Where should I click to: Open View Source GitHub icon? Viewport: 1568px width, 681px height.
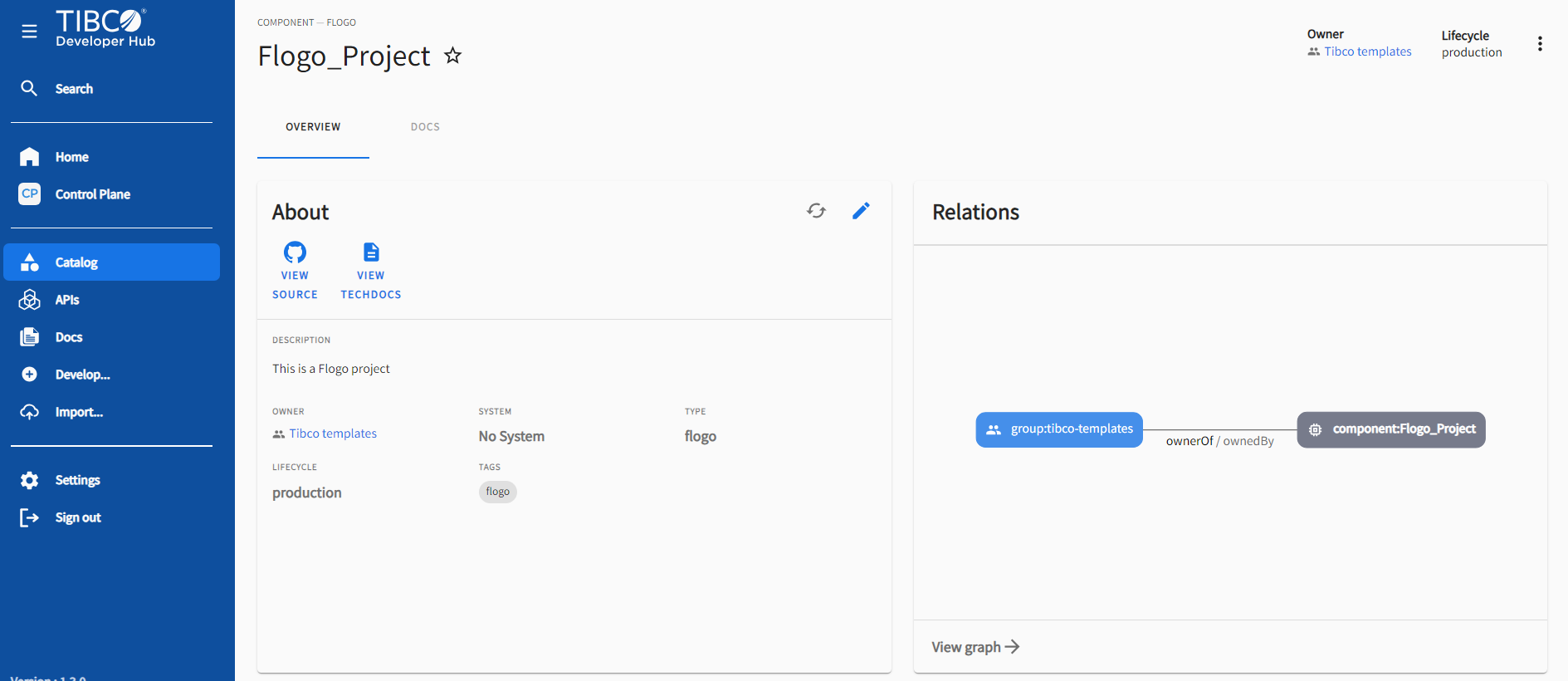pos(295,252)
